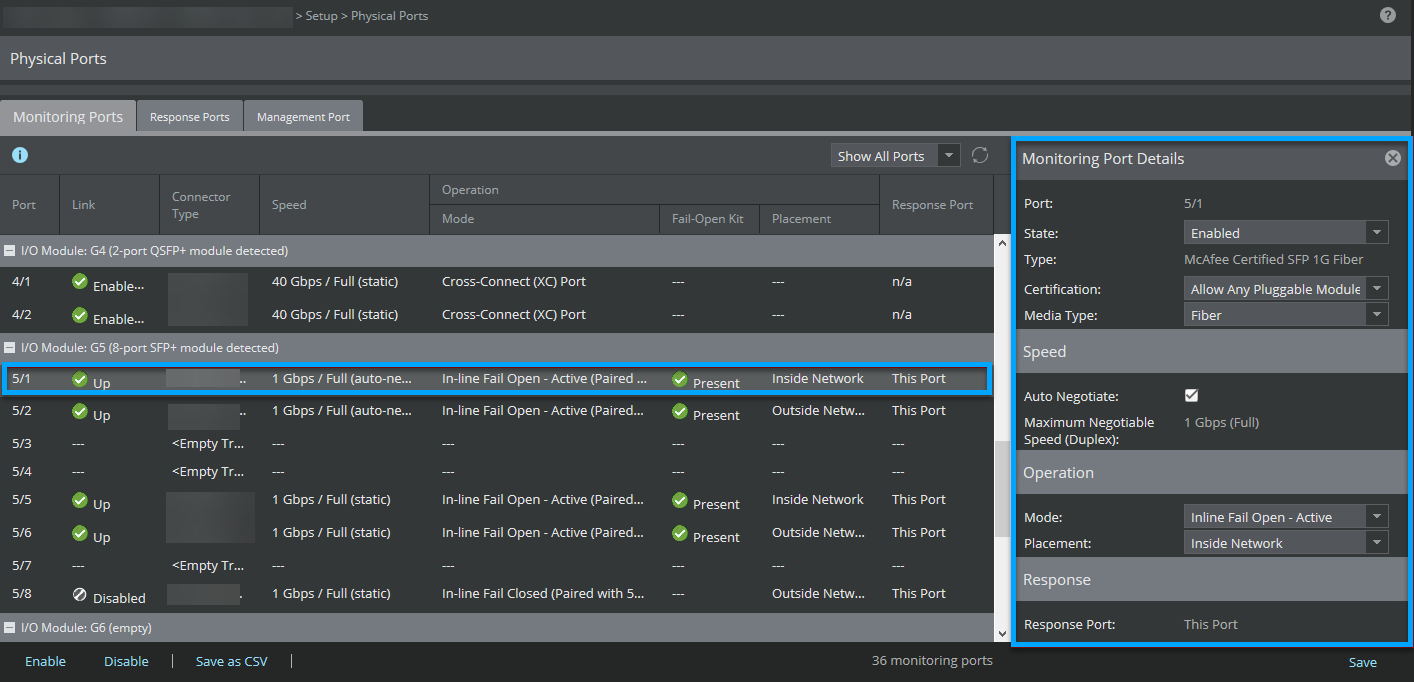Click the blue info icon
The height and width of the screenshot is (682, 1414).
(19, 155)
